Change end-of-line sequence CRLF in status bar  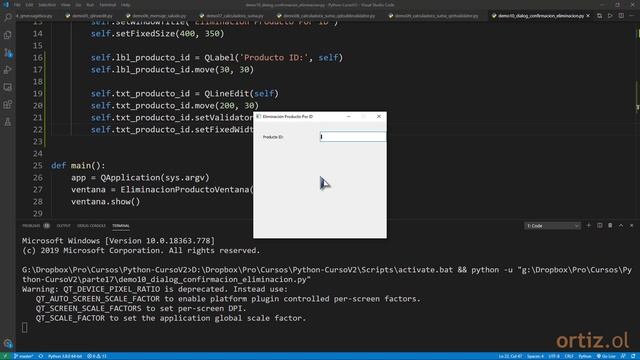[x=569, y=356]
